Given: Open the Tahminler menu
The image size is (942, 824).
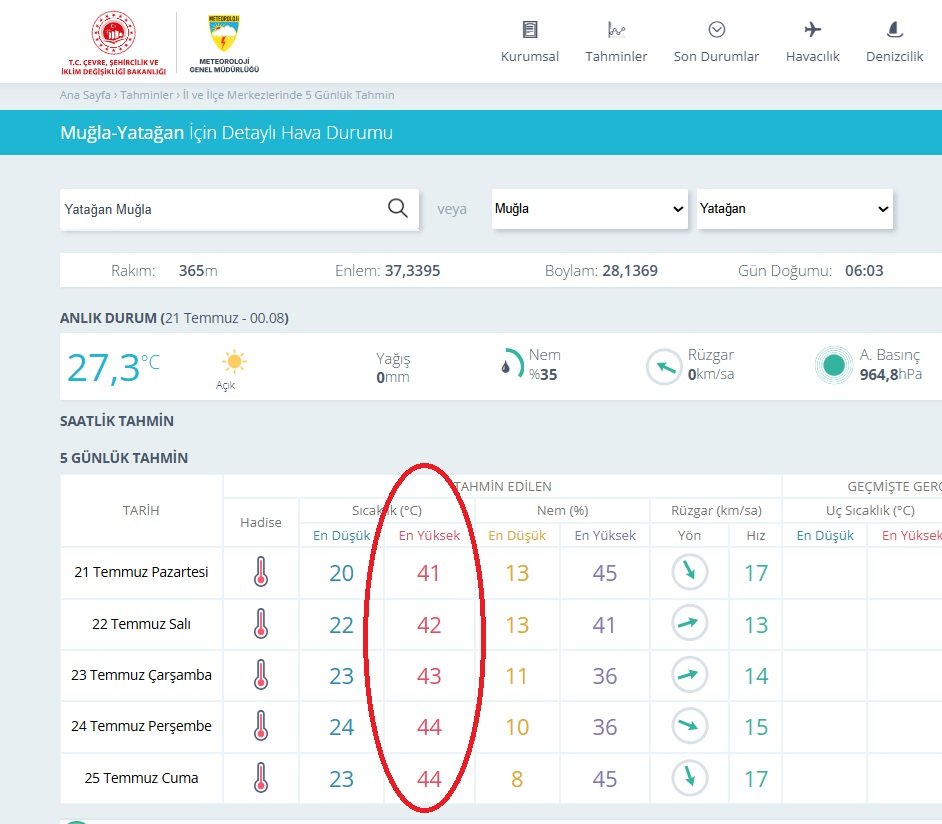Looking at the screenshot, I should 616,42.
